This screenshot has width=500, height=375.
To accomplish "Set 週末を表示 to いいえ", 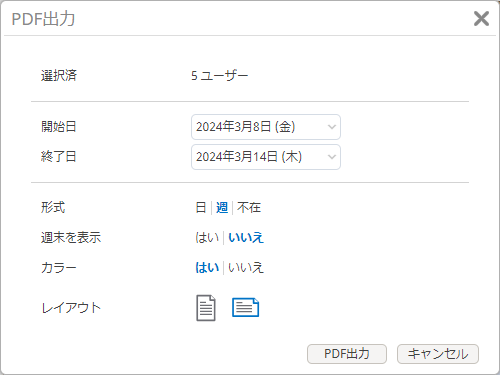I will (x=246, y=238).
